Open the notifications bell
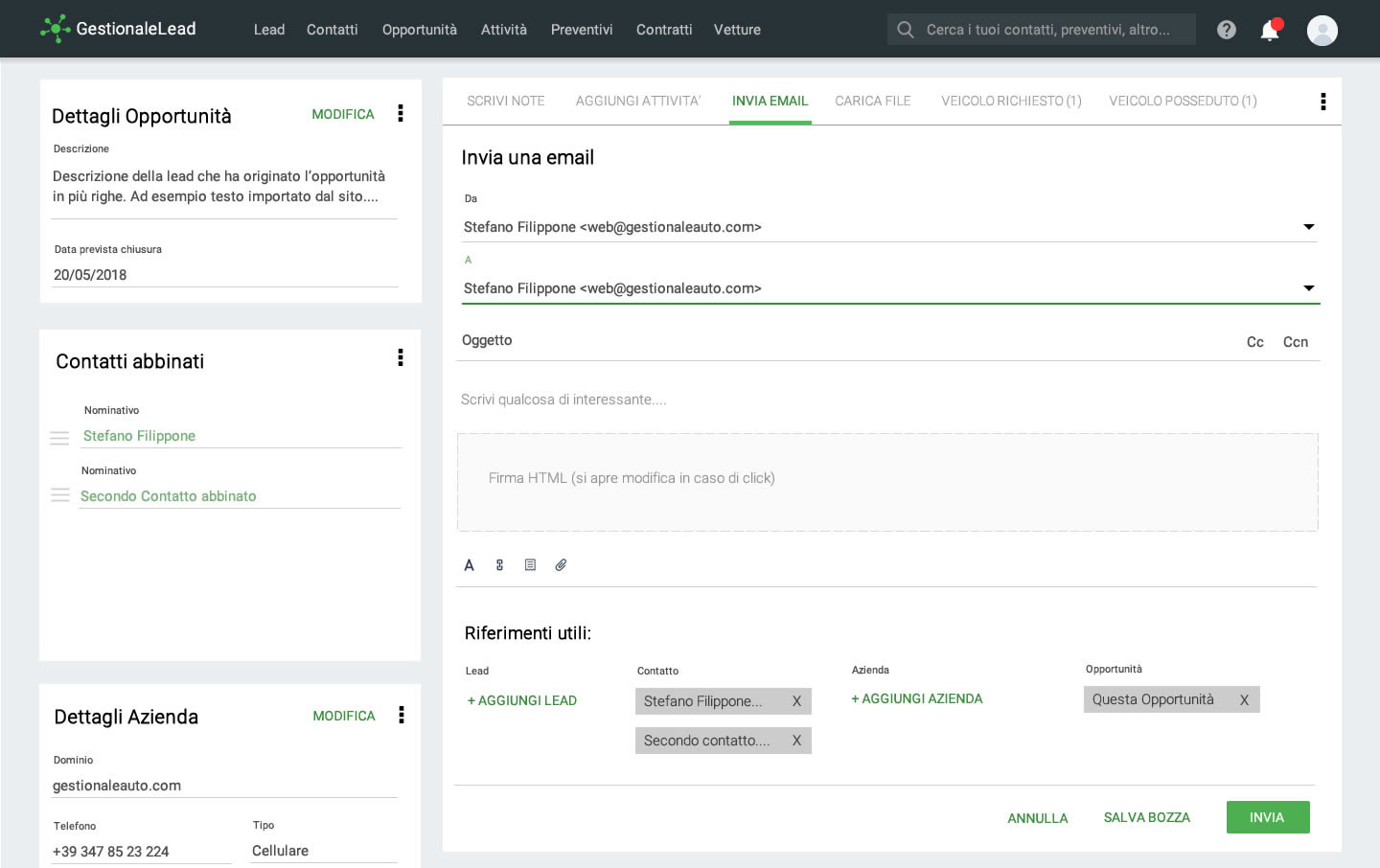The image size is (1380, 868). pos(1270,30)
